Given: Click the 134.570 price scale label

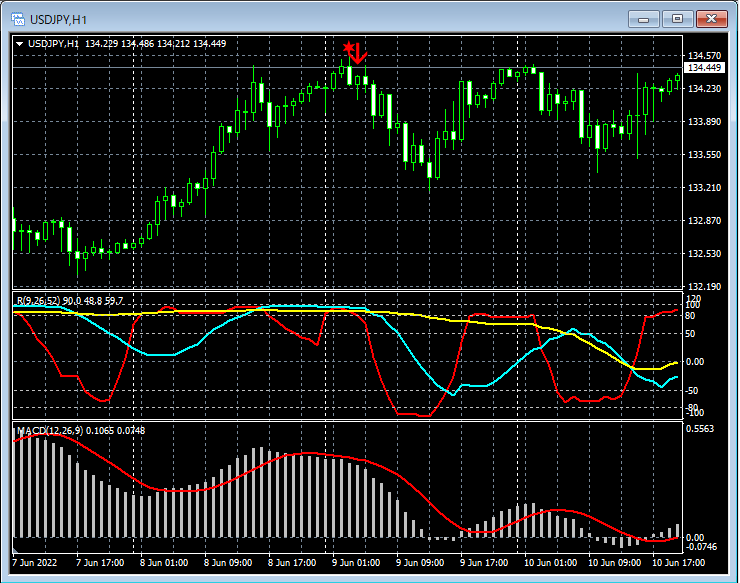Looking at the screenshot, I should click(705, 56).
